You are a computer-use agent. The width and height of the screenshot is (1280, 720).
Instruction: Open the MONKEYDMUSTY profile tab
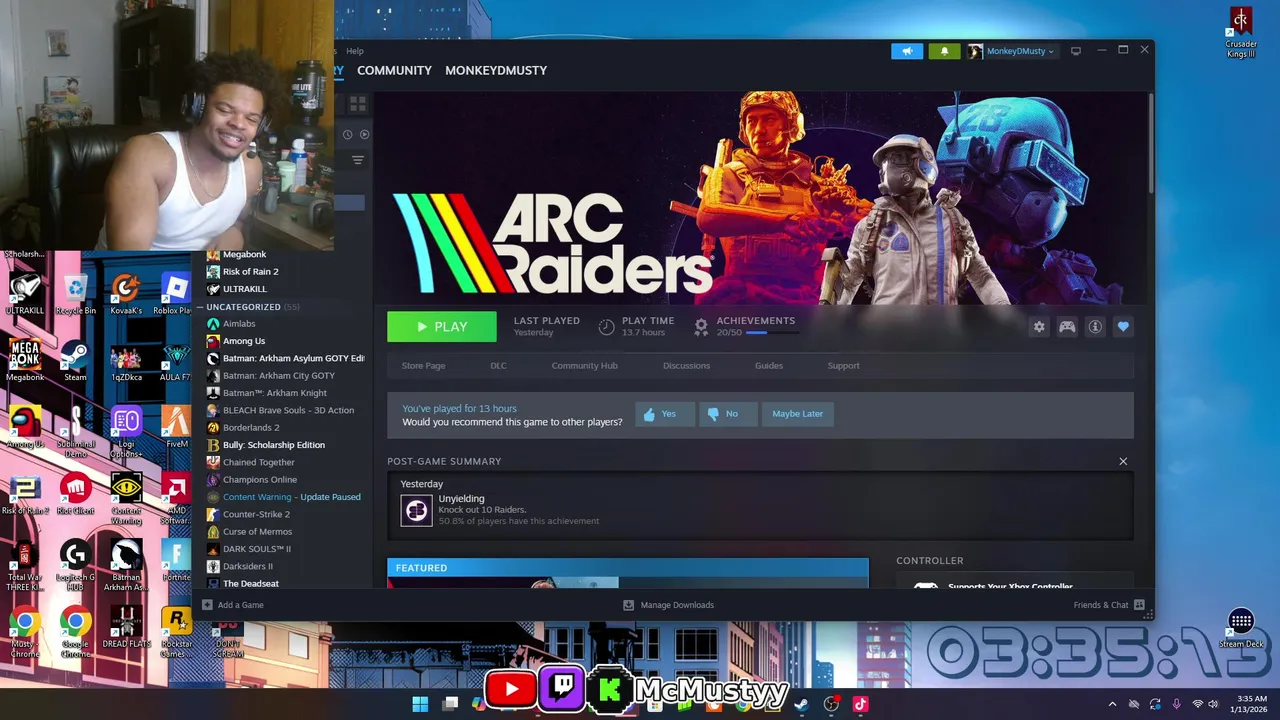tap(496, 70)
